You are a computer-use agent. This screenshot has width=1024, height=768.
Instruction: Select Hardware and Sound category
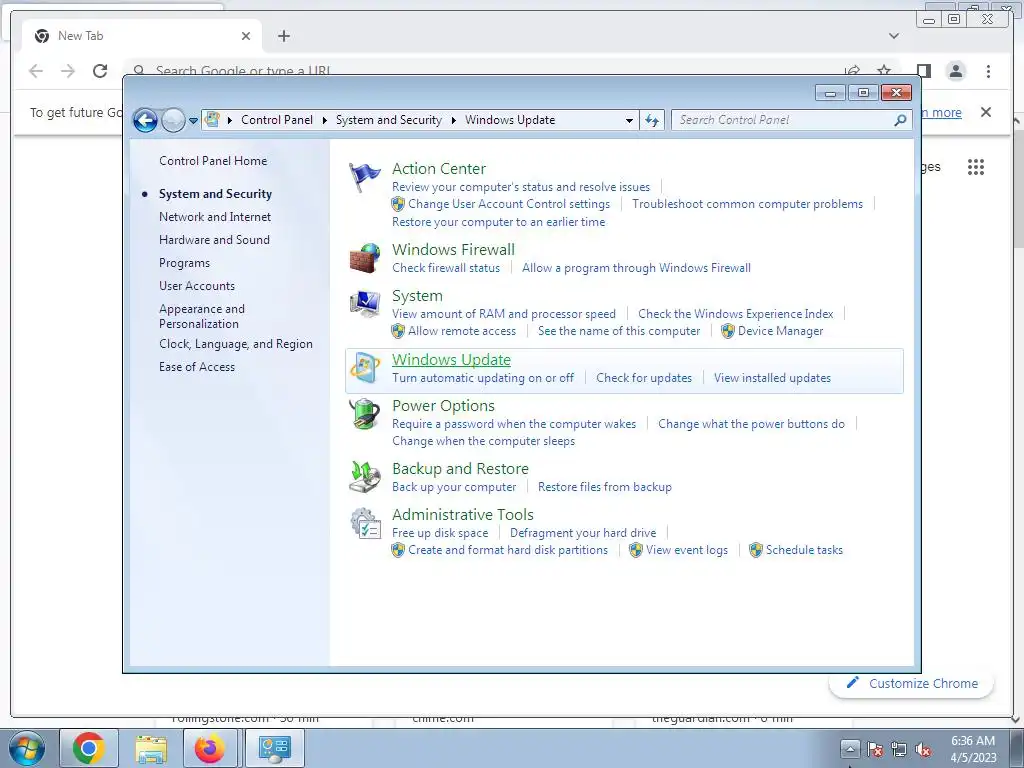point(214,240)
